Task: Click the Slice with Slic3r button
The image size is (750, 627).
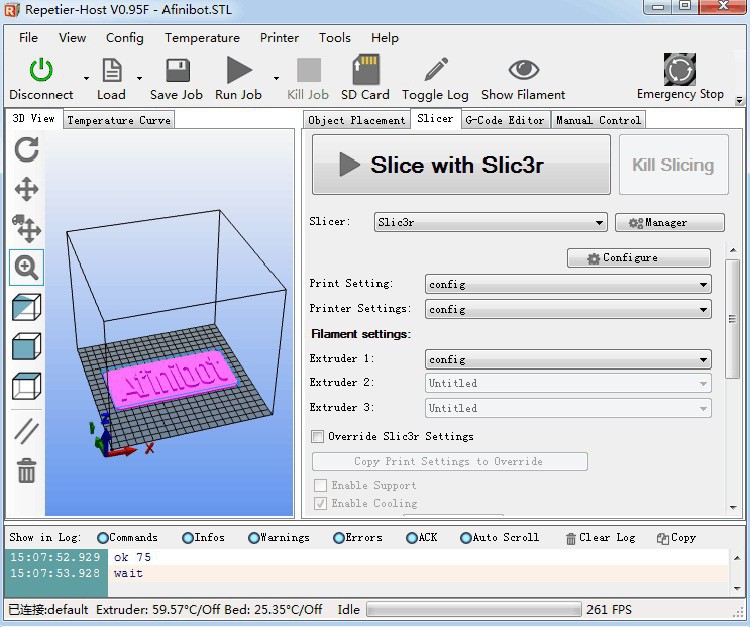Action: [x=461, y=165]
